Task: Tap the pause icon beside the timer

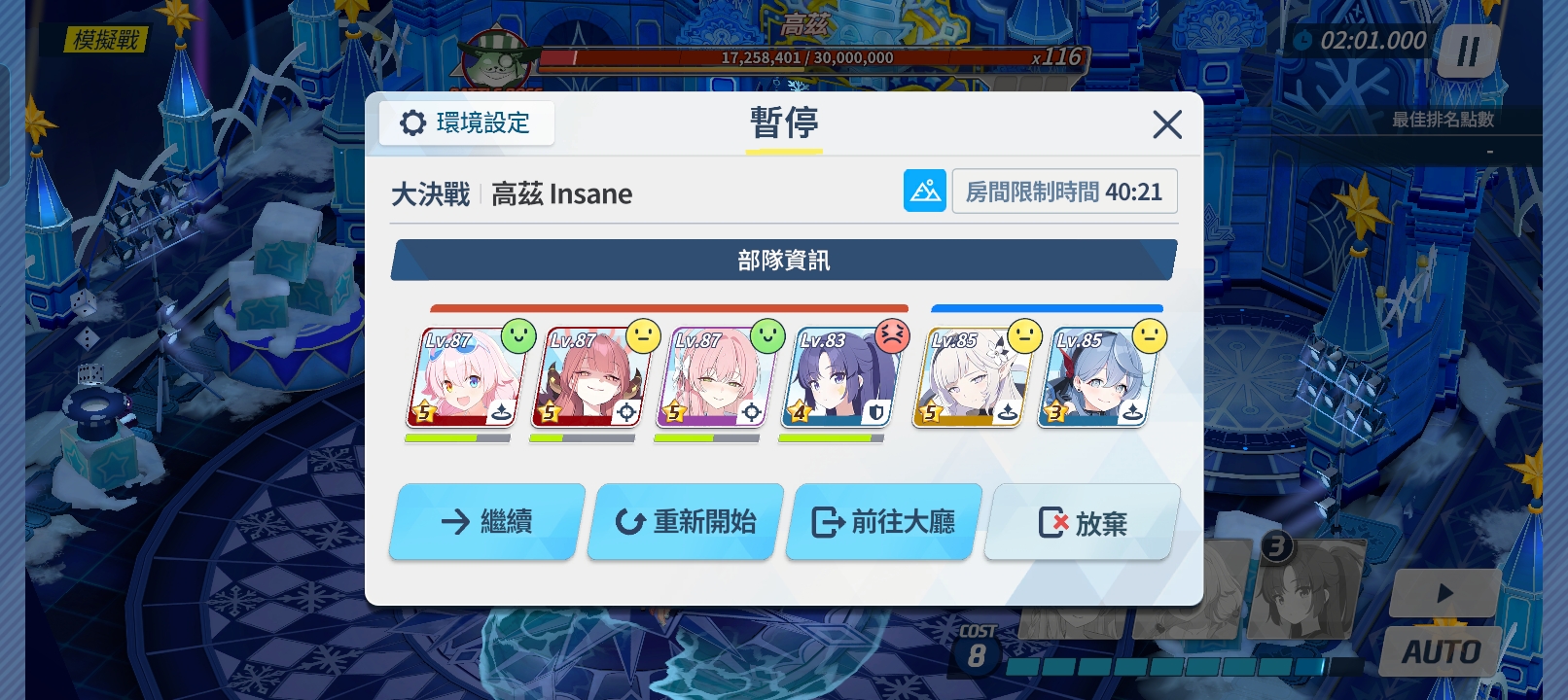Action: 1468,52
